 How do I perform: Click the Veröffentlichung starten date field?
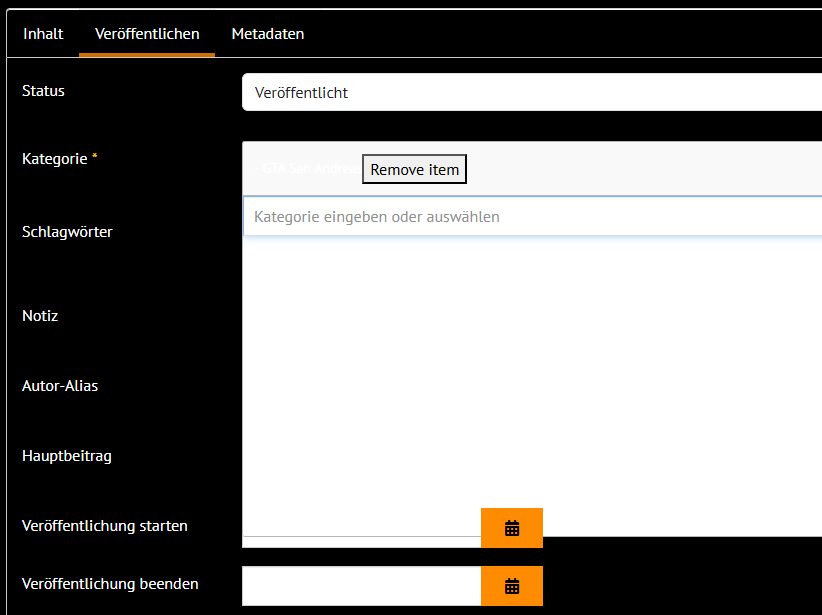pyautogui.click(x=362, y=542)
